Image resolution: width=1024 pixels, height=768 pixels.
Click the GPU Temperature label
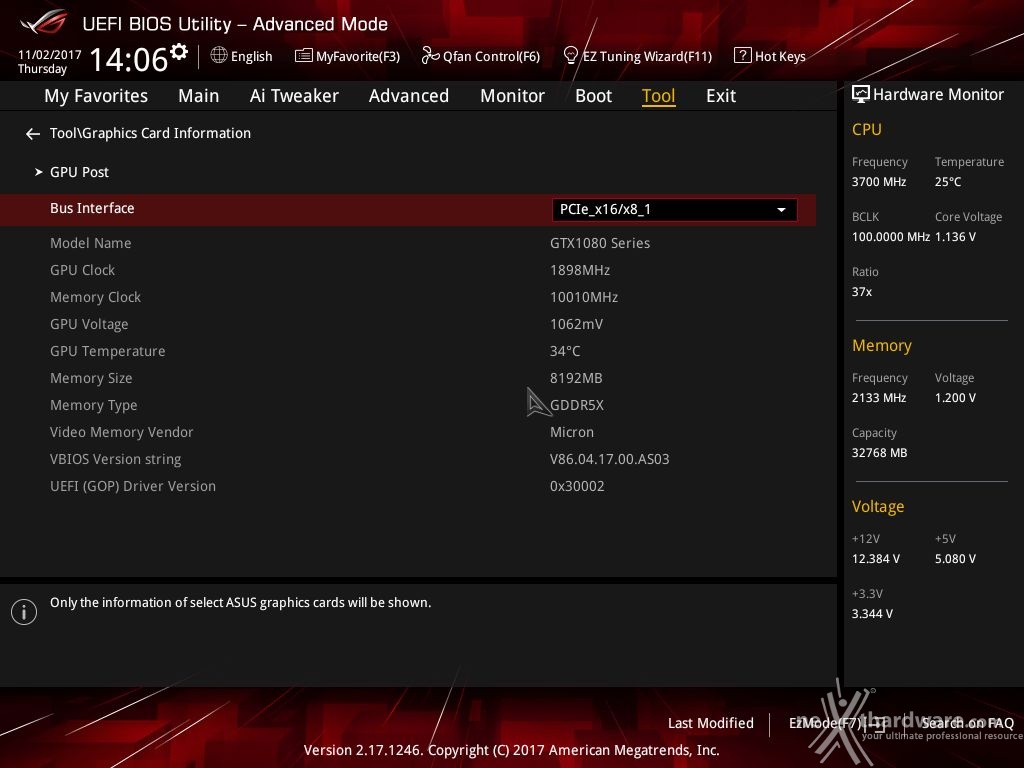[108, 351]
